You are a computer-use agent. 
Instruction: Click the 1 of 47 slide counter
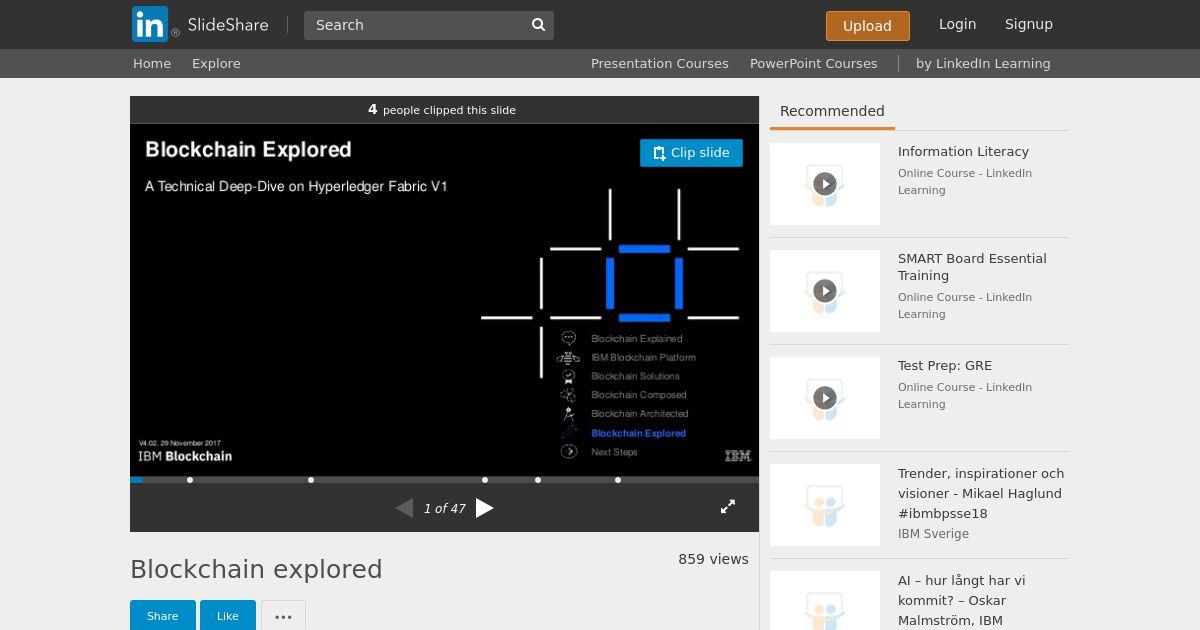(444, 508)
